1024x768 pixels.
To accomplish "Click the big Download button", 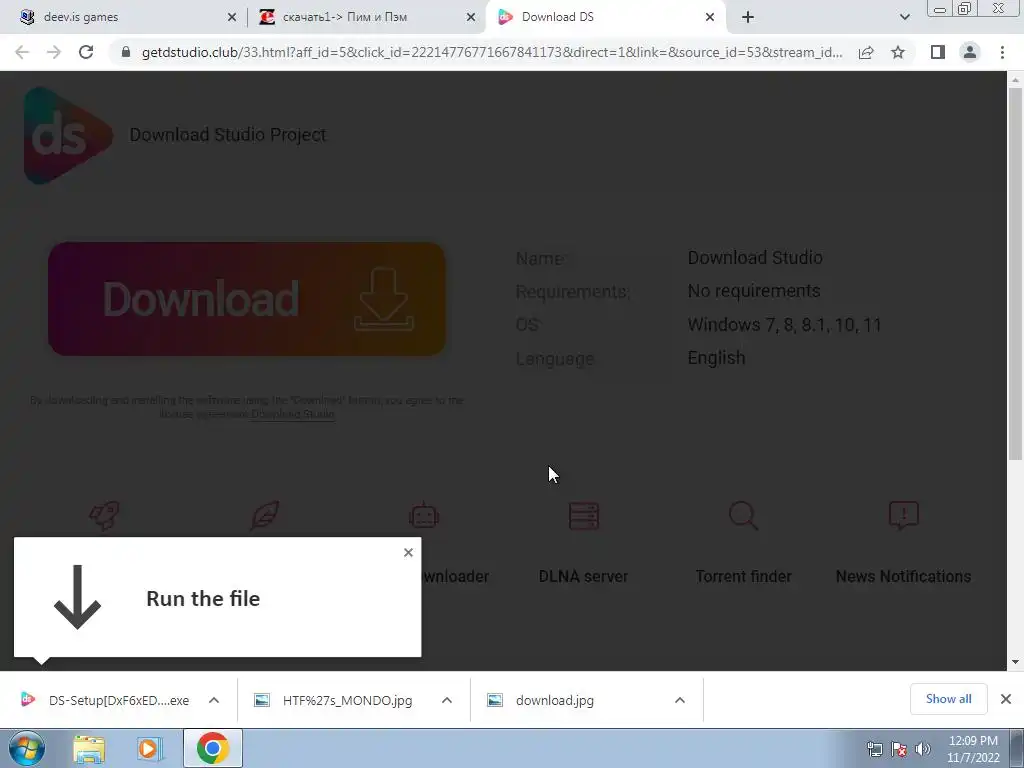I will pos(247,299).
